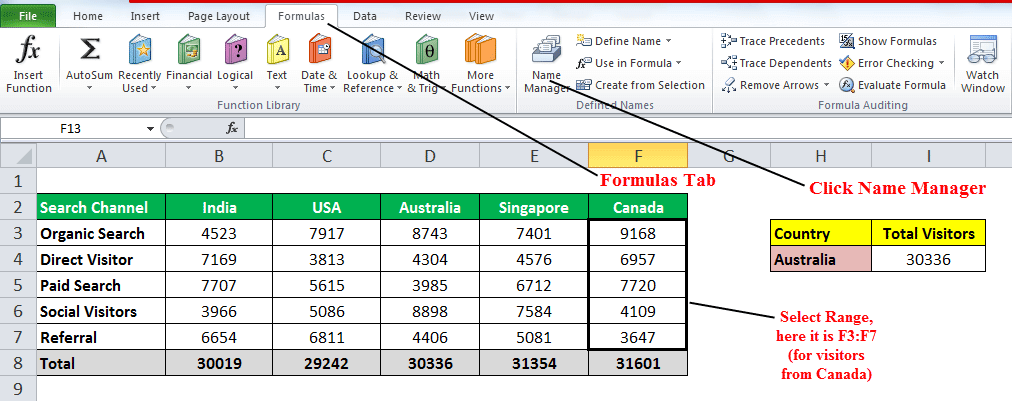This screenshot has width=1012, height=401.
Task: Expand the Recently Used dropdown arrow
Action: (x=154, y=88)
